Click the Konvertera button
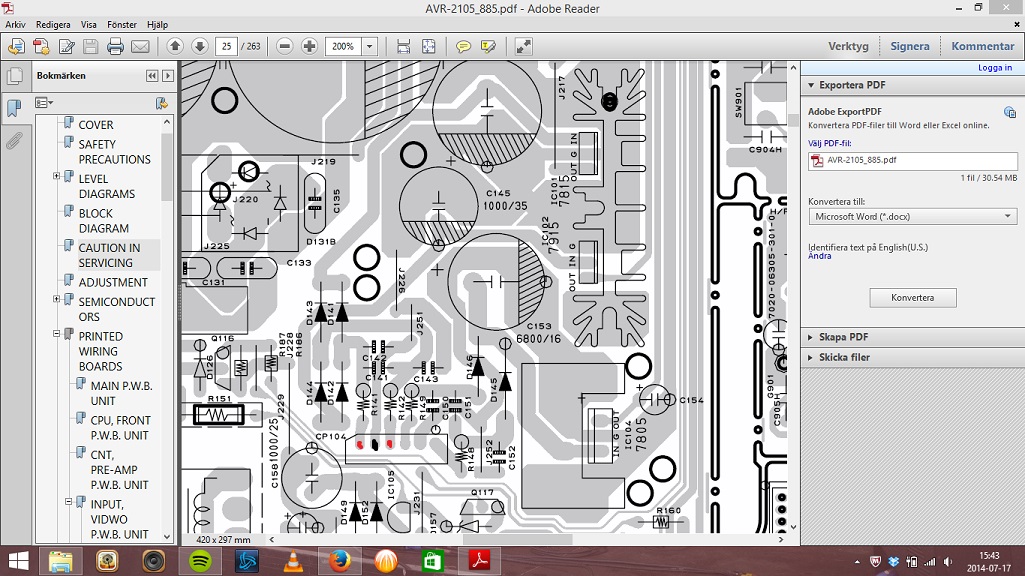The width and height of the screenshot is (1025, 576). click(912, 298)
